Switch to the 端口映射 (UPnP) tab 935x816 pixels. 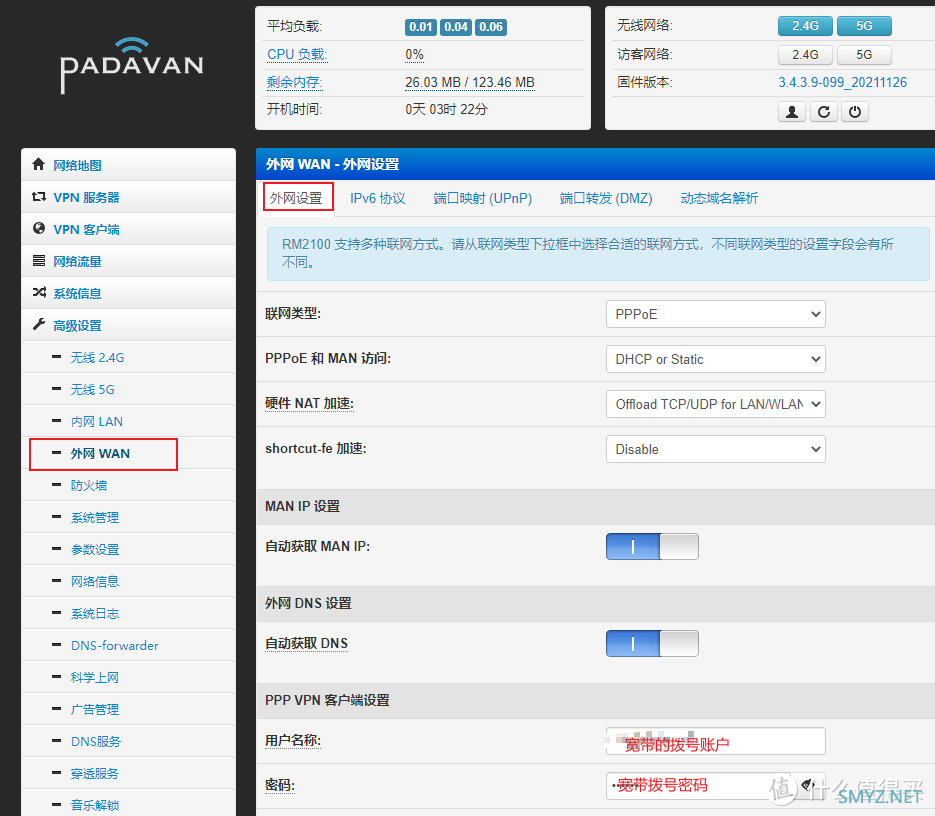click(482, 198)
